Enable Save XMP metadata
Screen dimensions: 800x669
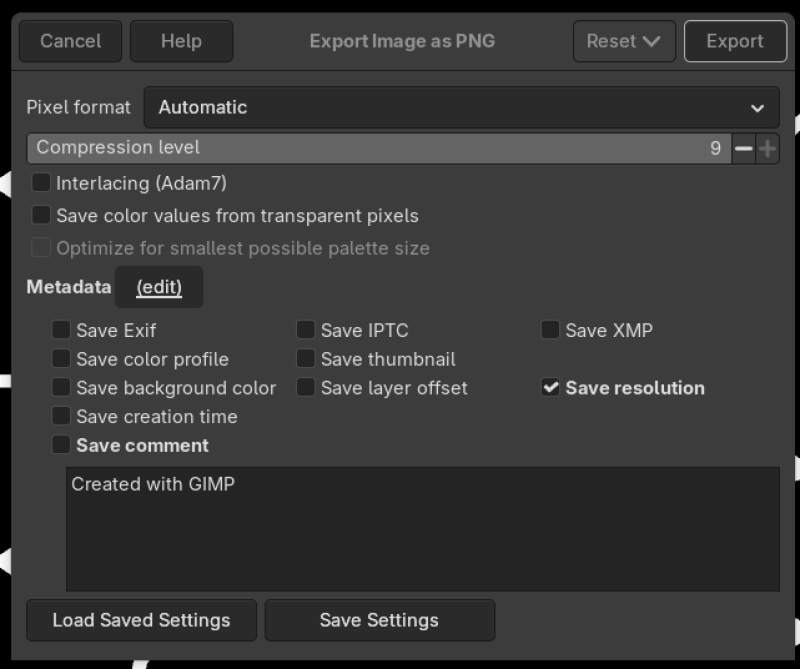549,330
